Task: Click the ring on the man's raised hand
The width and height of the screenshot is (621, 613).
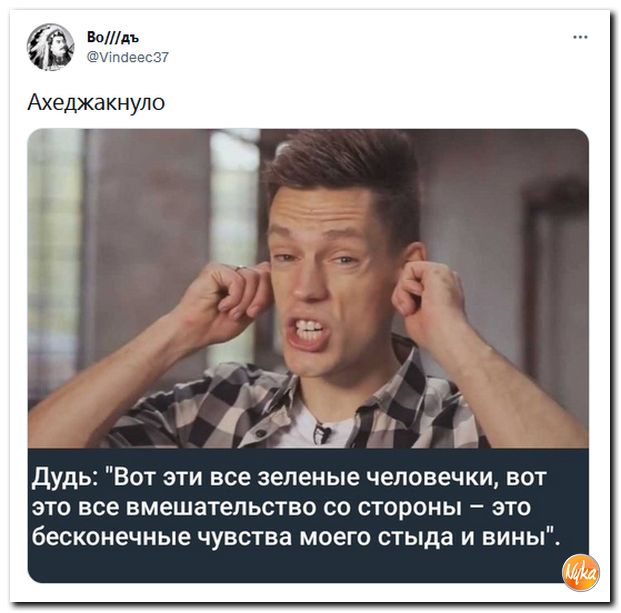Action: point(240,268)
